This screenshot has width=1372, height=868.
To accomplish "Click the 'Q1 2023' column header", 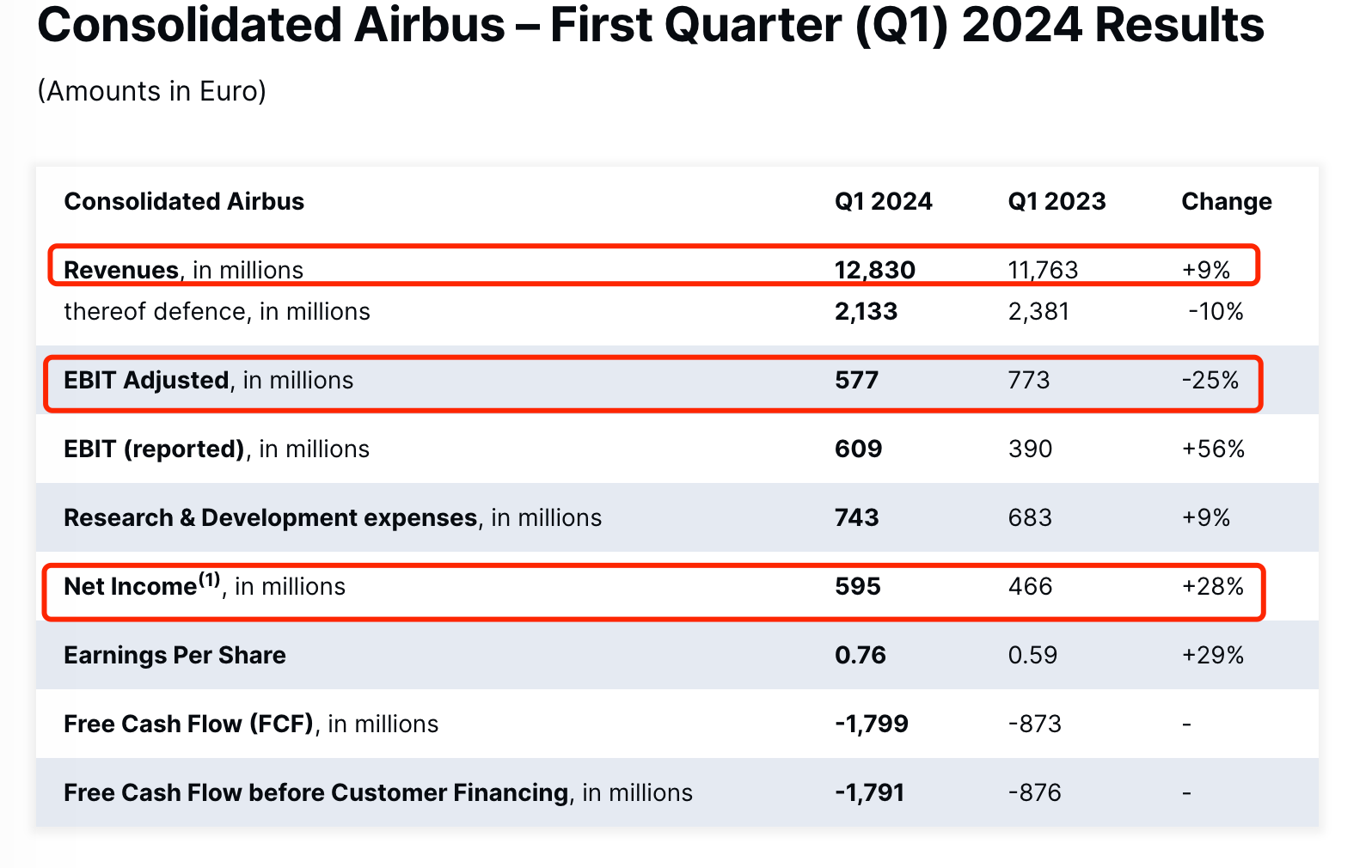I will tap(1057, 201).
